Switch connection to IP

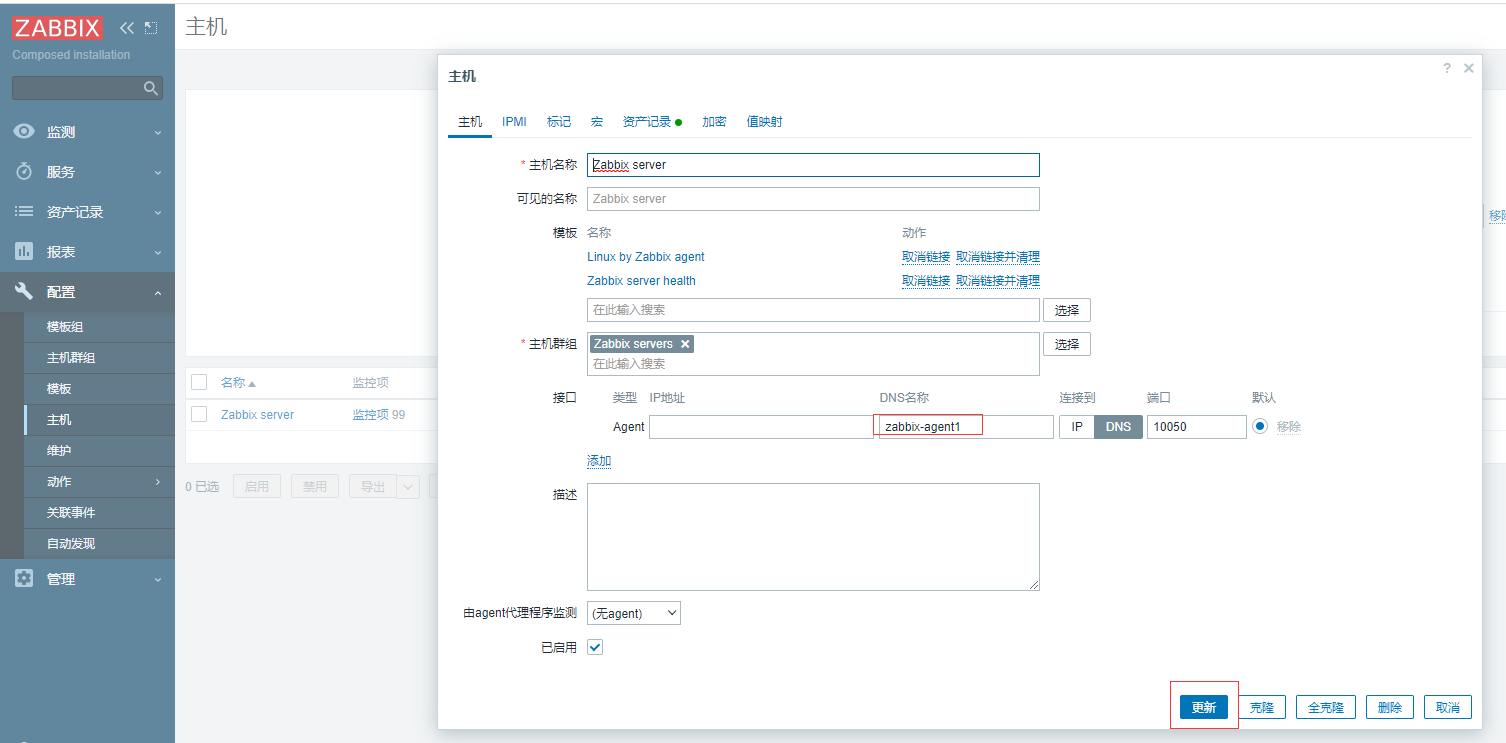[1077, 427]
